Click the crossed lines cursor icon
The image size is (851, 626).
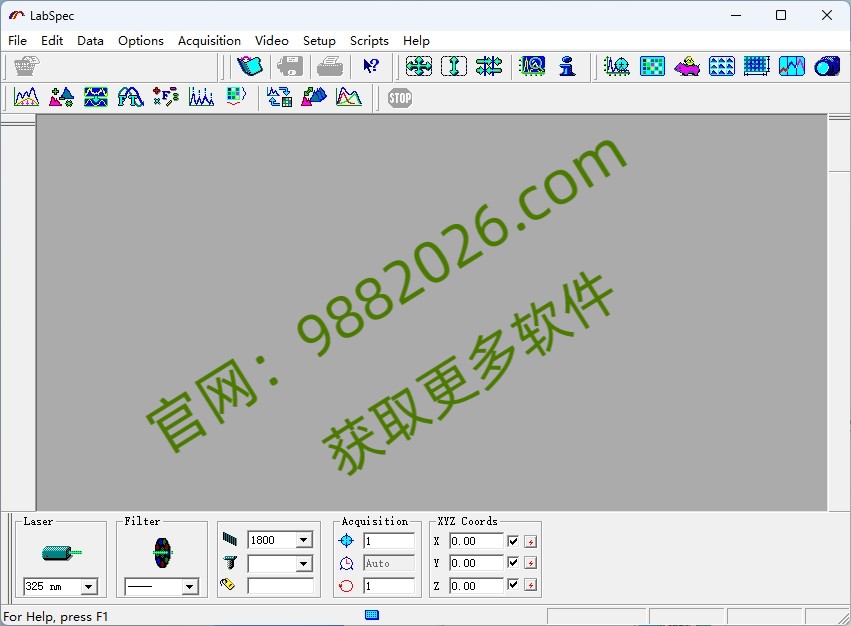(488, 66)
